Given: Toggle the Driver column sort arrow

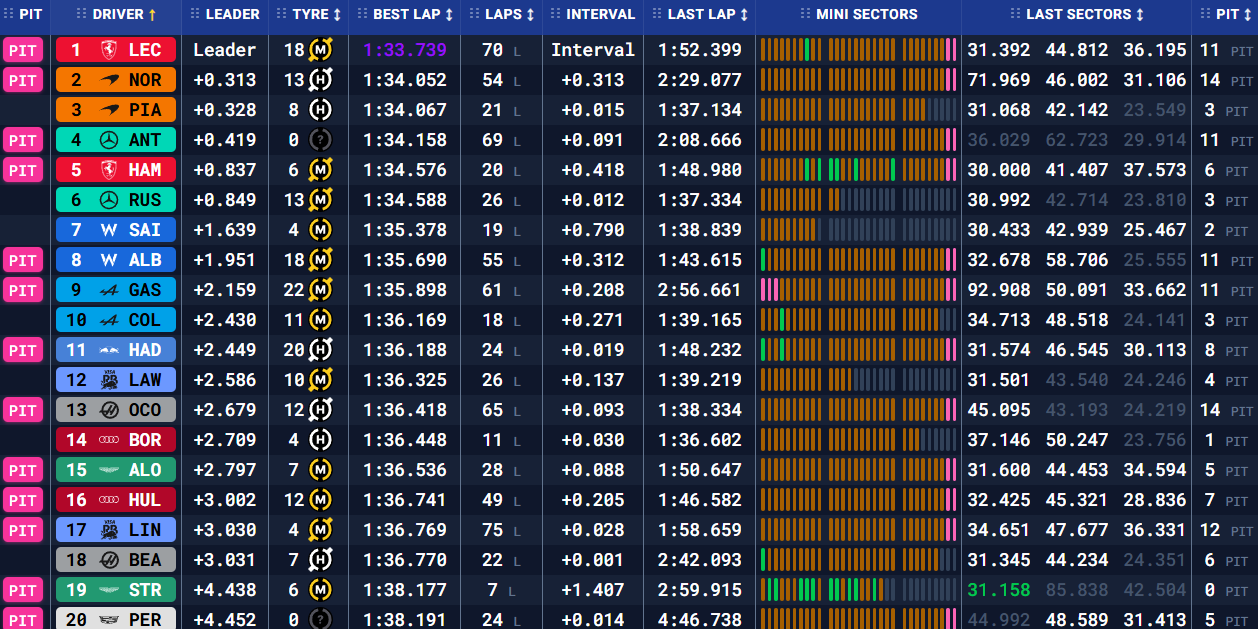Looking at the screenshot, I should [x=152, y=15].
